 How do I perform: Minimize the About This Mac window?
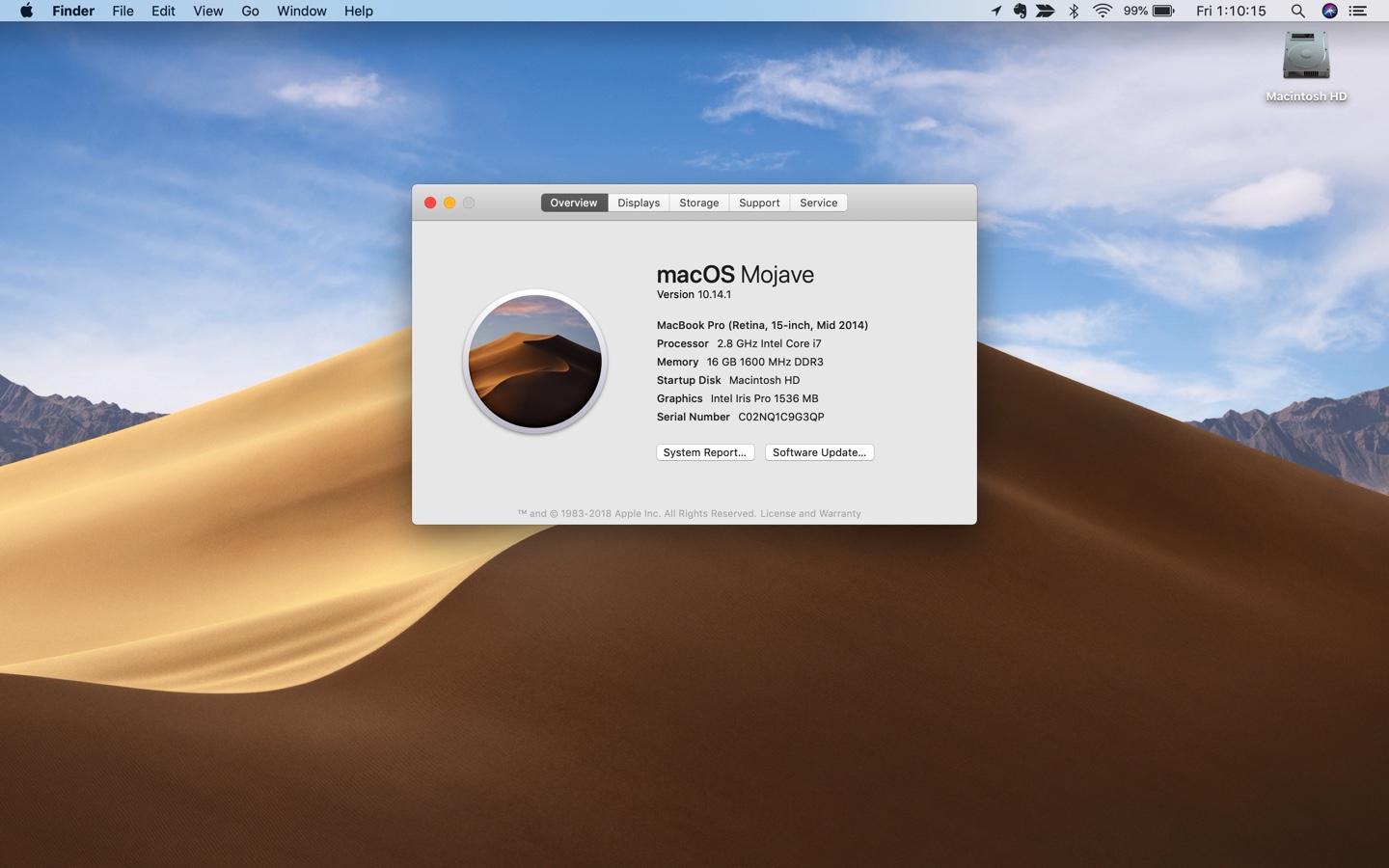click(x=449, y=203)
